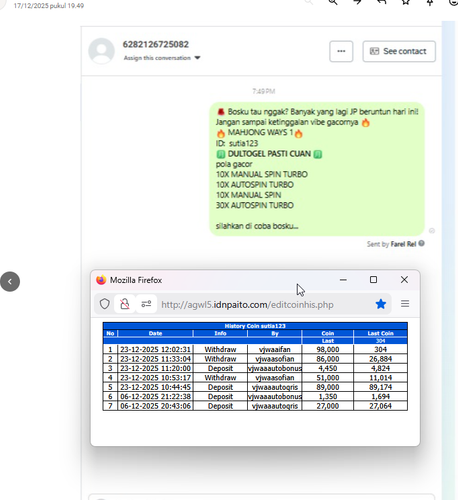Click the Info column header
Screen dimensions: 458x500
pos(220,333)
